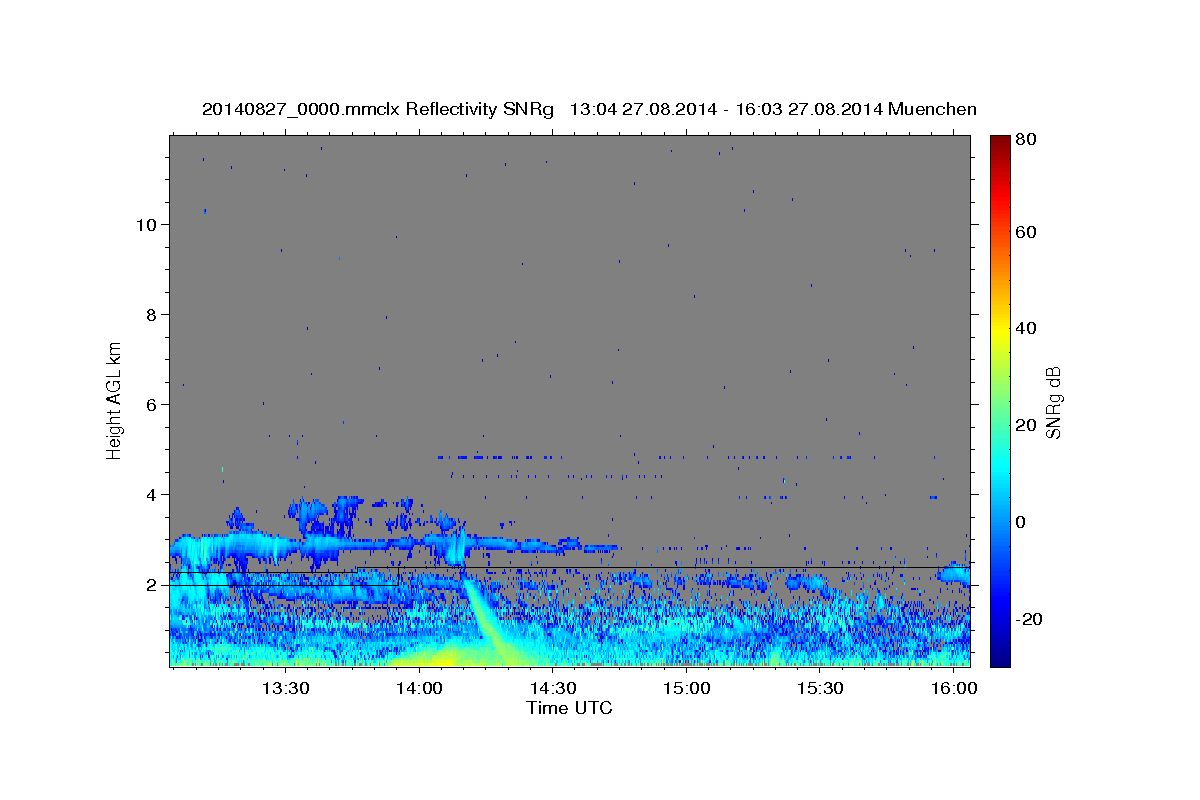
Task: Click the height tick label 2
Action: coord(151,584)
